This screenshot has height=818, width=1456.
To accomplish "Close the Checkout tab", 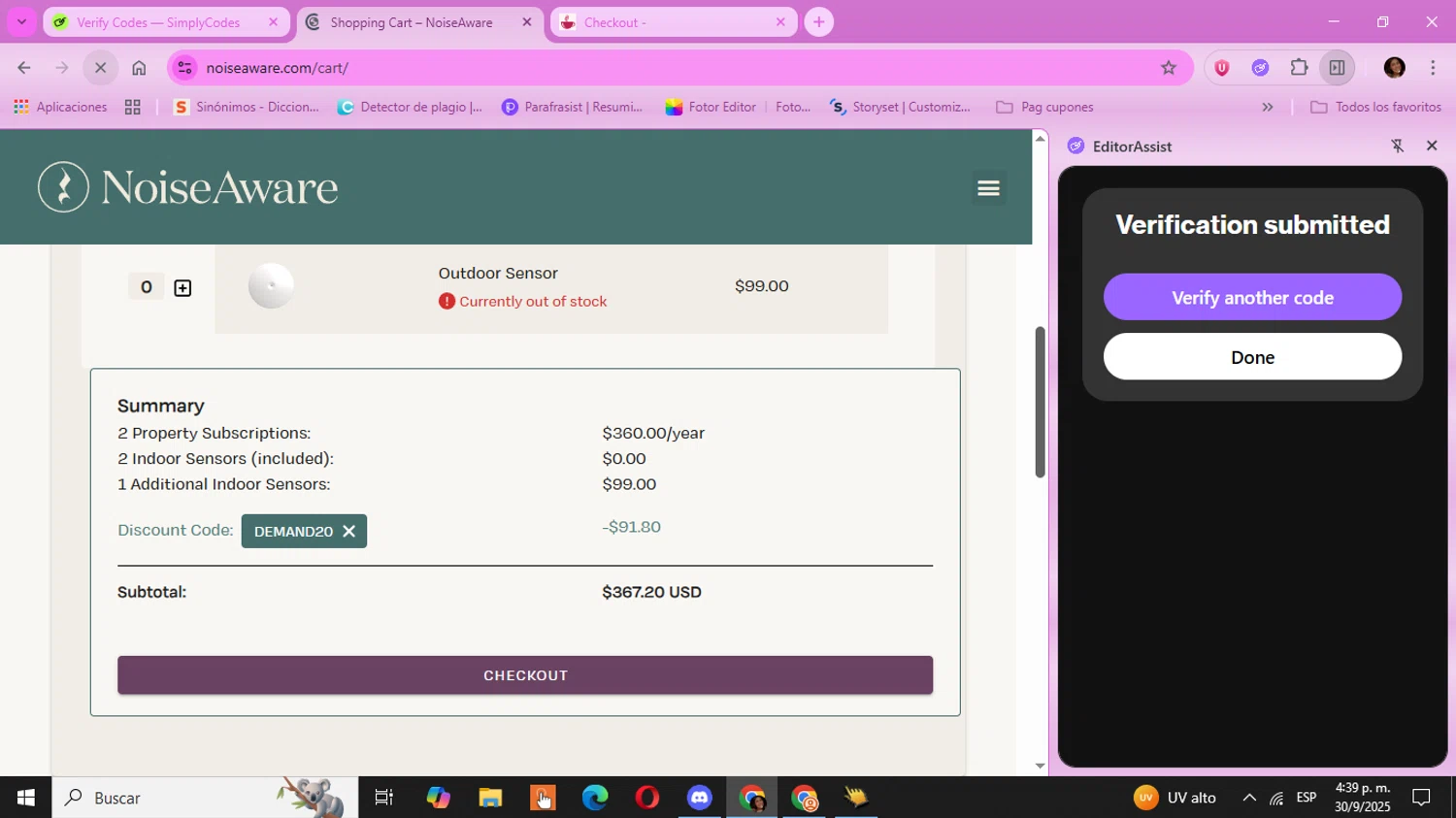I will pyautogui.click(x=780, y=22).
